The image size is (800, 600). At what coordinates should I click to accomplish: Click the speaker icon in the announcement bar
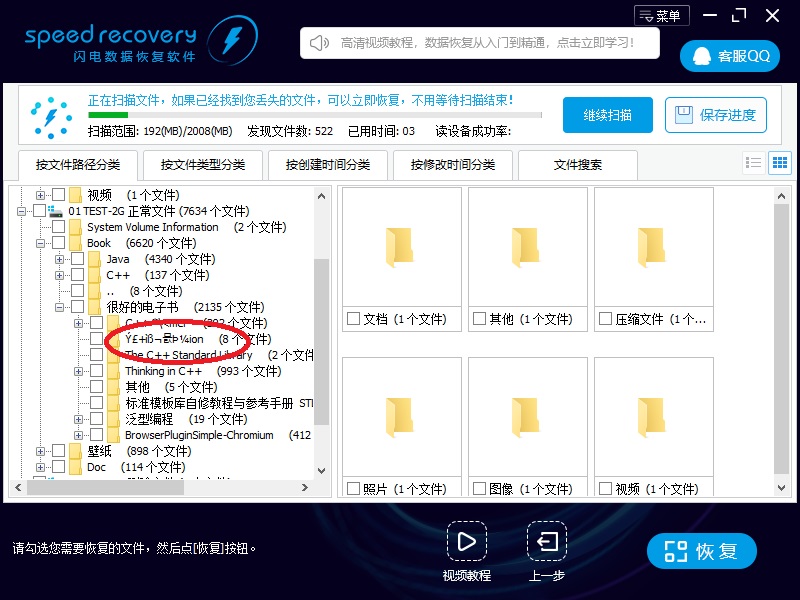[x=320, y=43]
